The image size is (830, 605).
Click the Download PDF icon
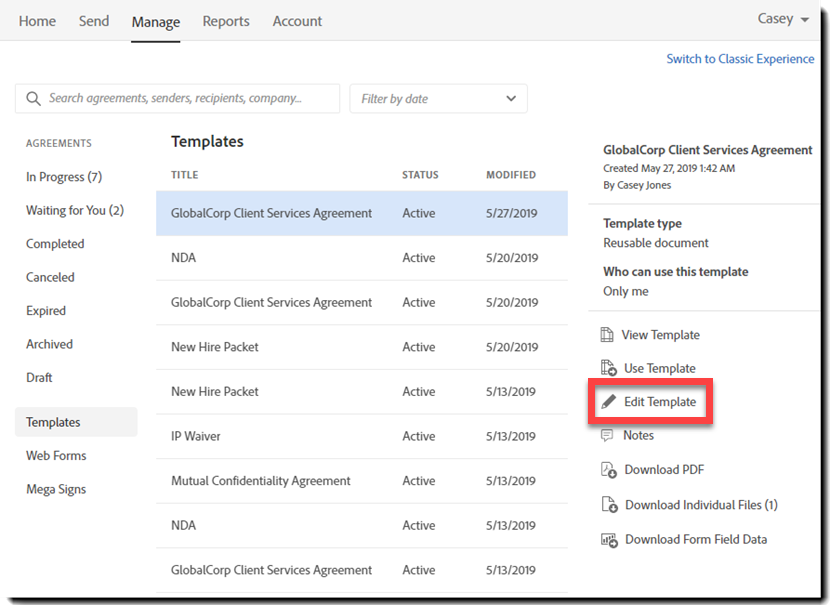coord(608,470)
